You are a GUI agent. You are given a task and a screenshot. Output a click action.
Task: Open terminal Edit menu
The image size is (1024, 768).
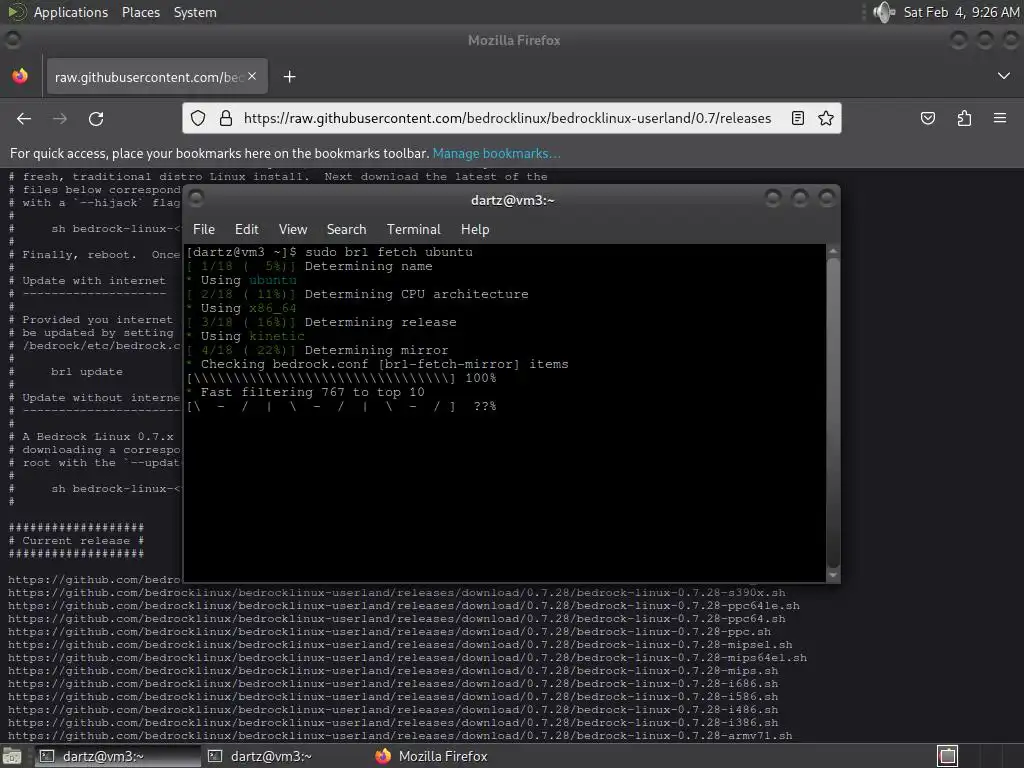[247, 229]
